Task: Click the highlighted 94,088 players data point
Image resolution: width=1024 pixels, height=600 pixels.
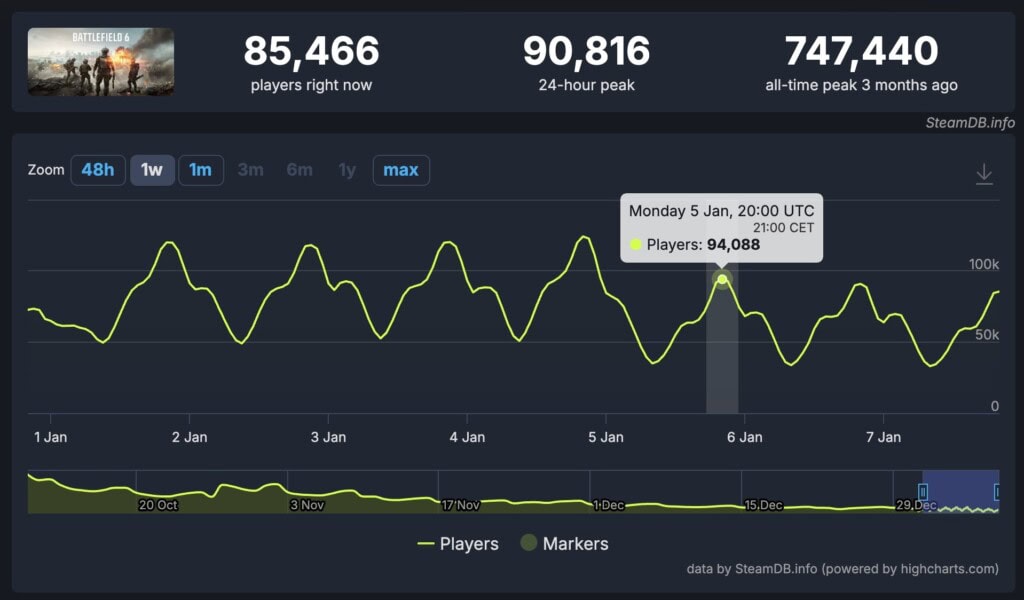Action: pos(722,280)
